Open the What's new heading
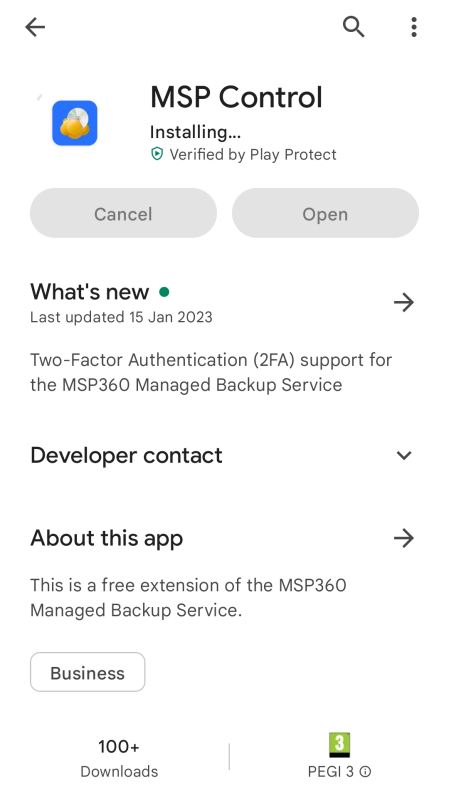 click(90, 292)
